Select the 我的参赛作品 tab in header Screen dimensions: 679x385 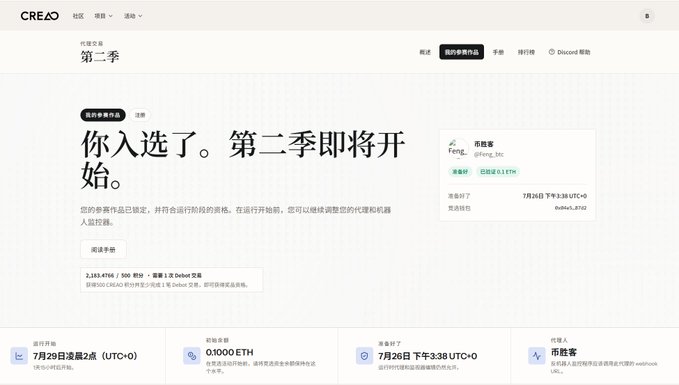pos(462,52)
